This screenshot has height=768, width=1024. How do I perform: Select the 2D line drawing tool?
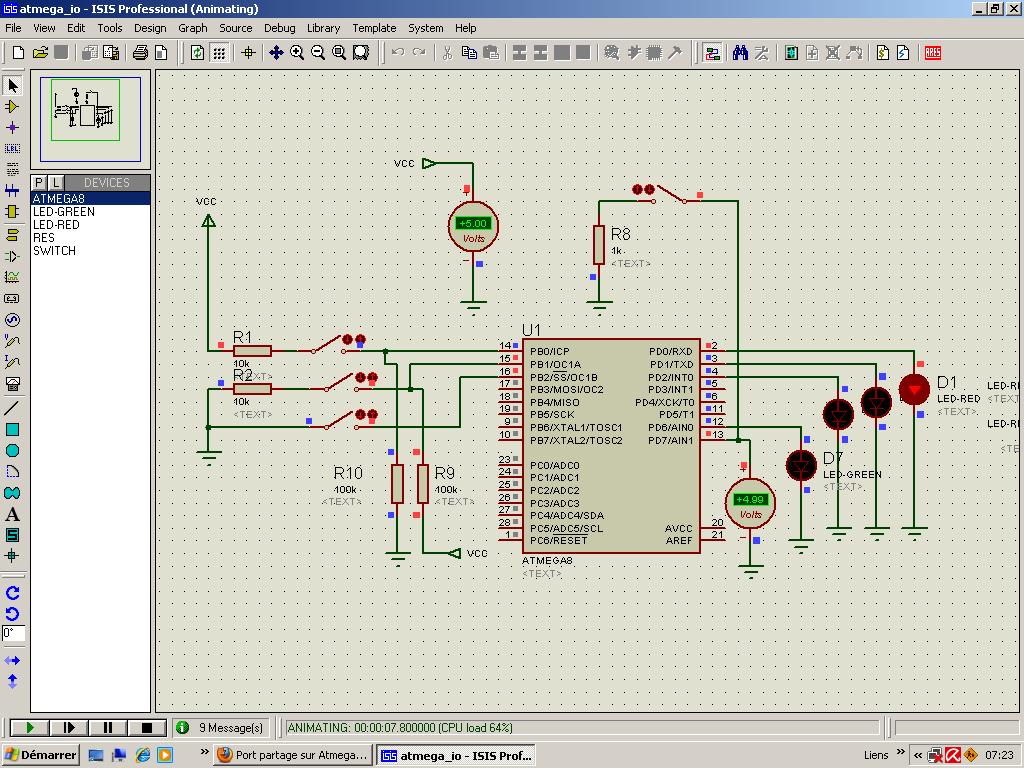click(12, 407)
